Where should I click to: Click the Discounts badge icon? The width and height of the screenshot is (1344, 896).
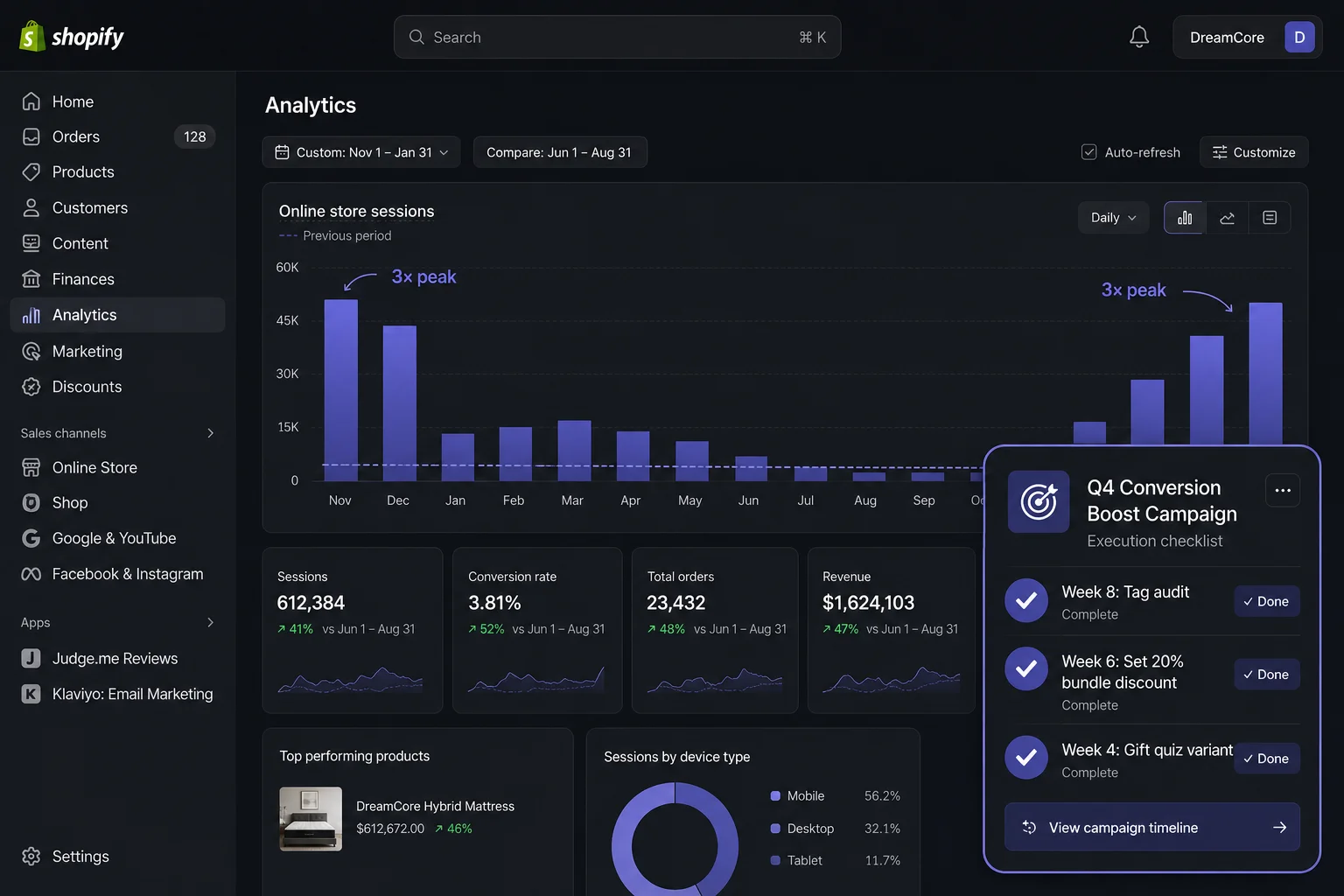point(31,387)
